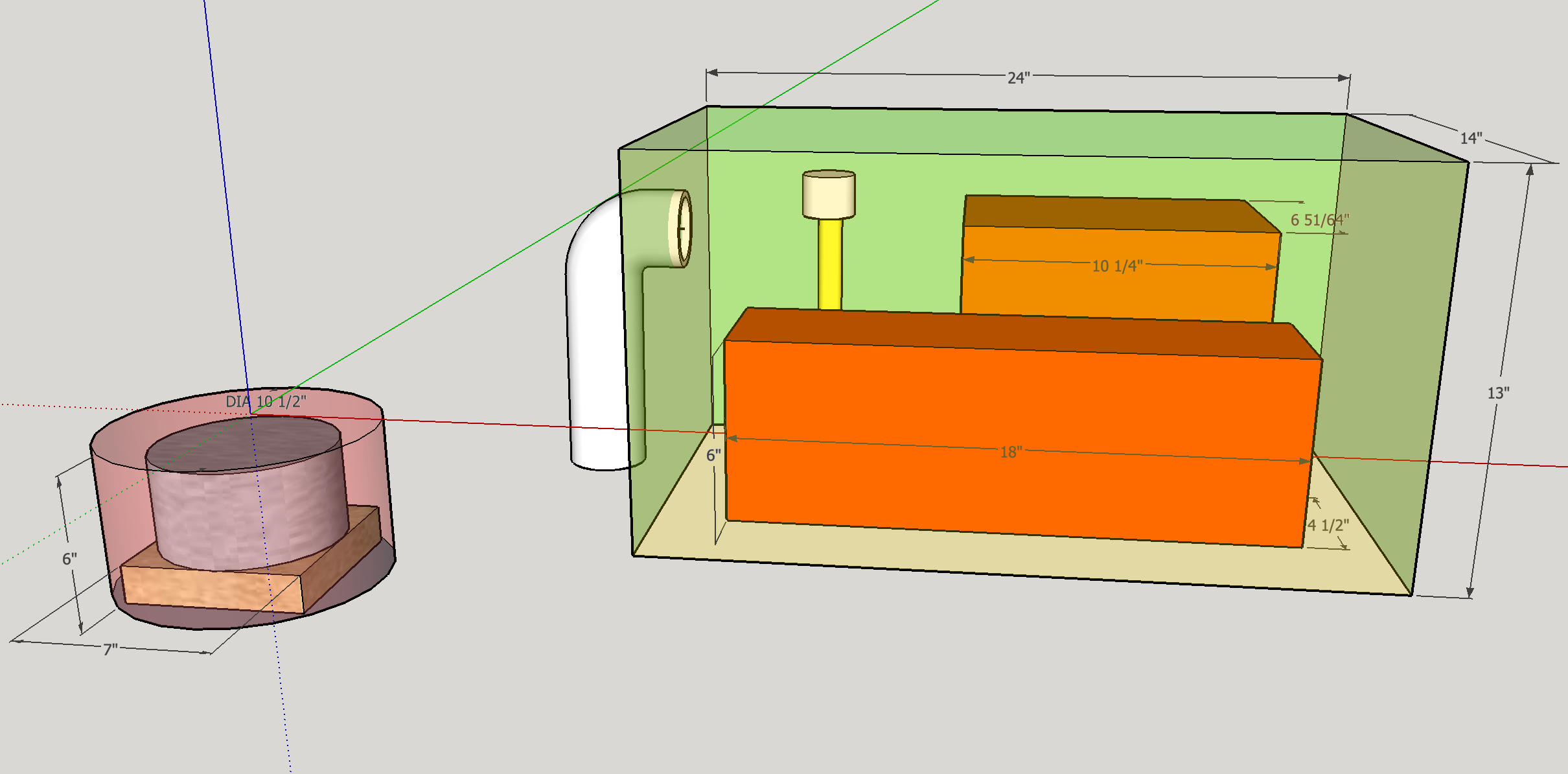Select the DIA 10 1/2" diameter label
Viewport: 1568px width, 774px height.
pos(266,401)
